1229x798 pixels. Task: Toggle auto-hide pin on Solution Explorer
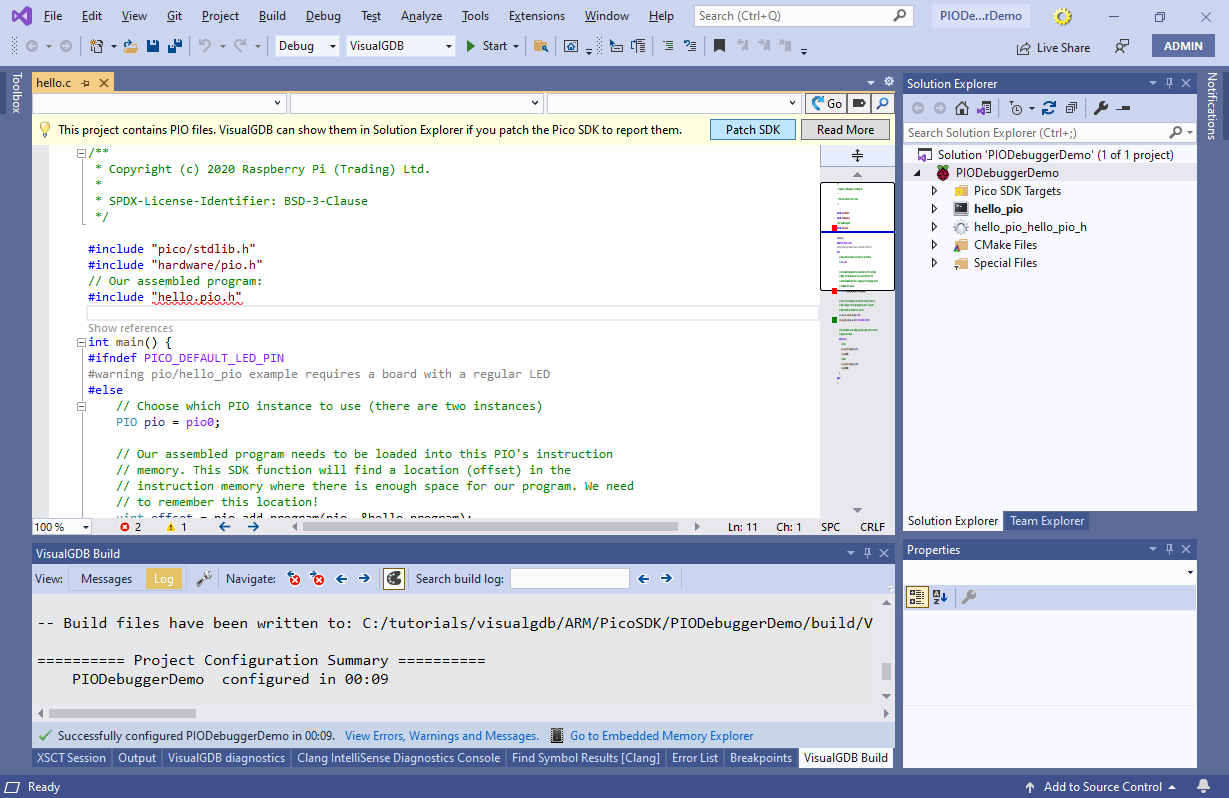pyautogui.click(x=1168, y=84)
